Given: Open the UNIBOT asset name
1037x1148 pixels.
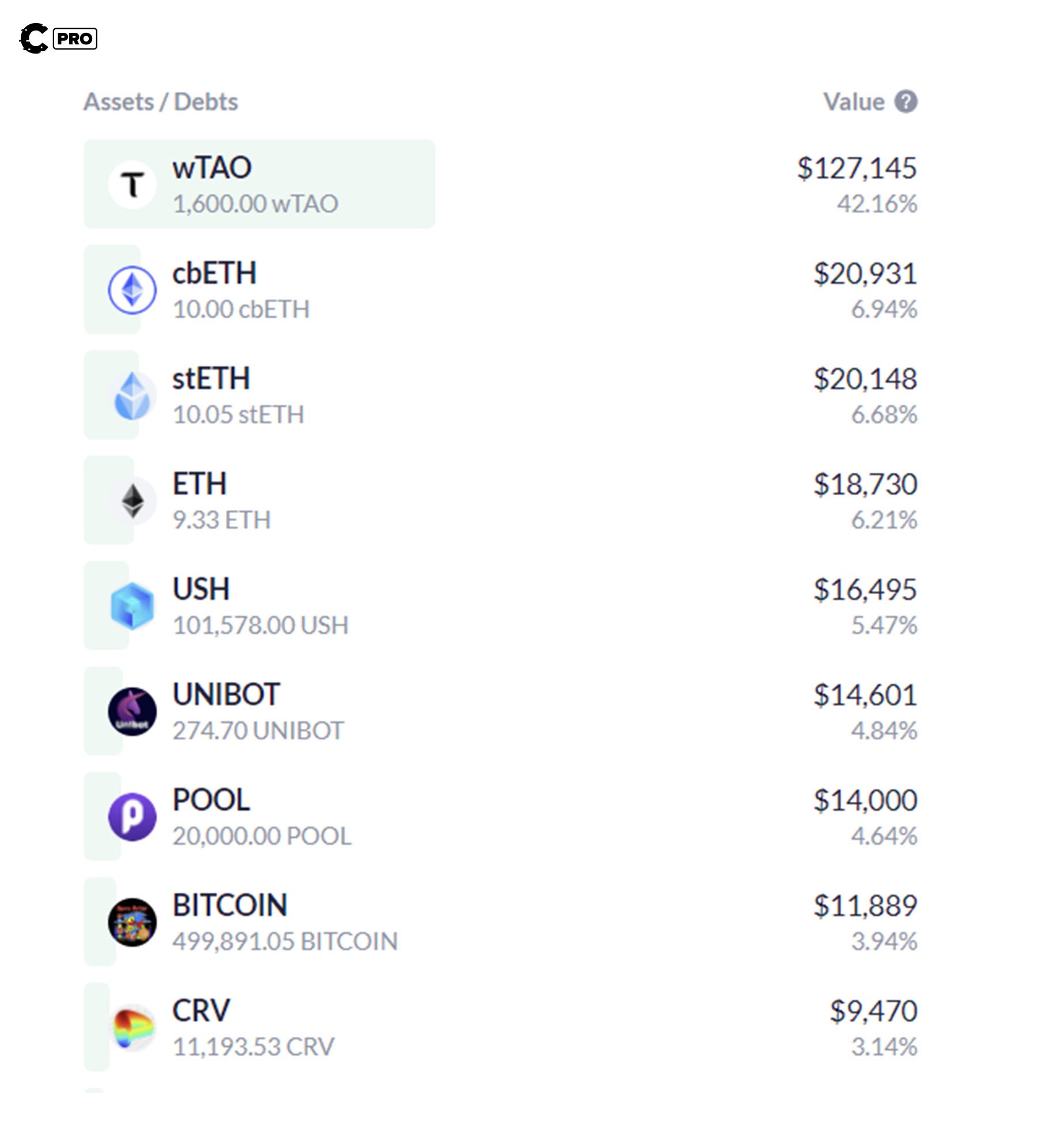Looking at the screenshot, I should (226, 694).
